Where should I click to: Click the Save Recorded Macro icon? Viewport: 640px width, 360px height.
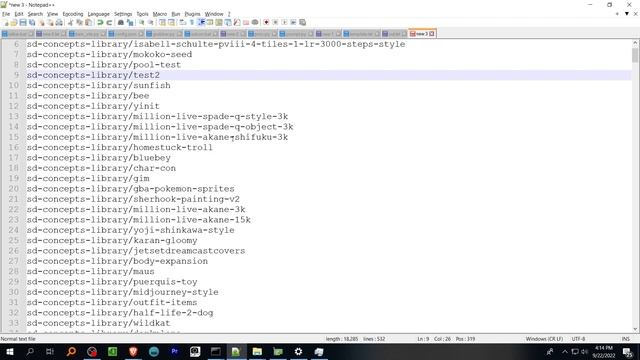[x=302, y=22]
